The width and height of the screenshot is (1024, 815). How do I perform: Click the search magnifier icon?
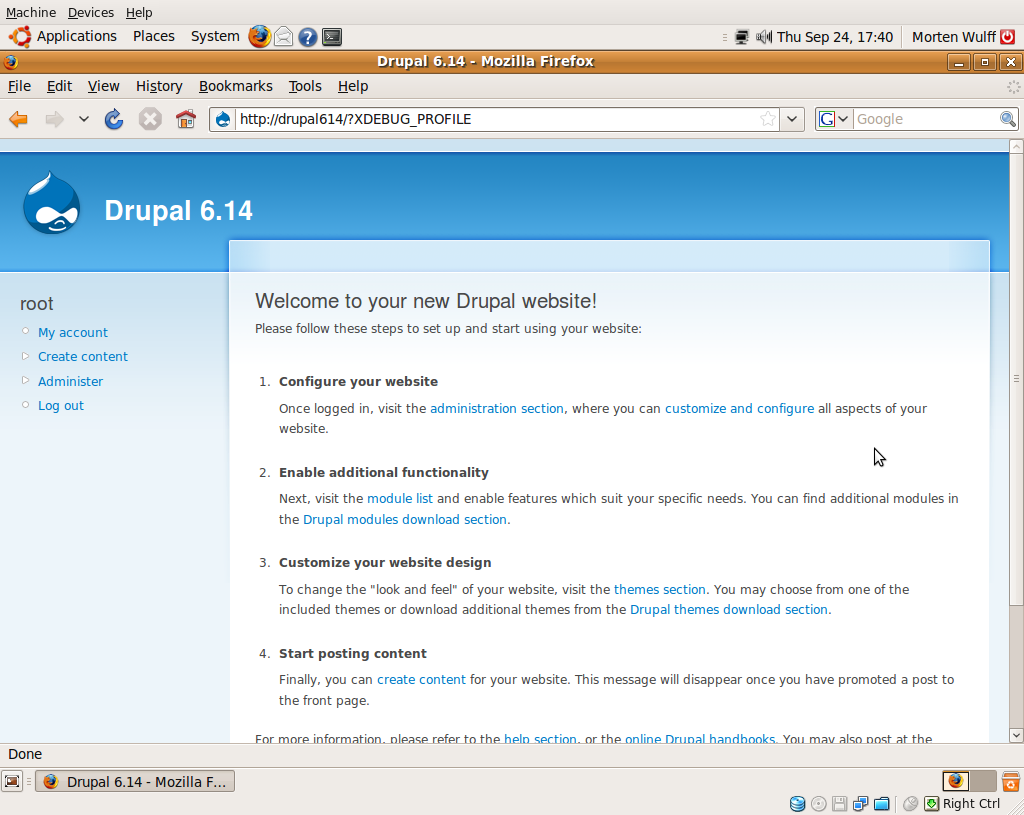tap(1007, 119)
